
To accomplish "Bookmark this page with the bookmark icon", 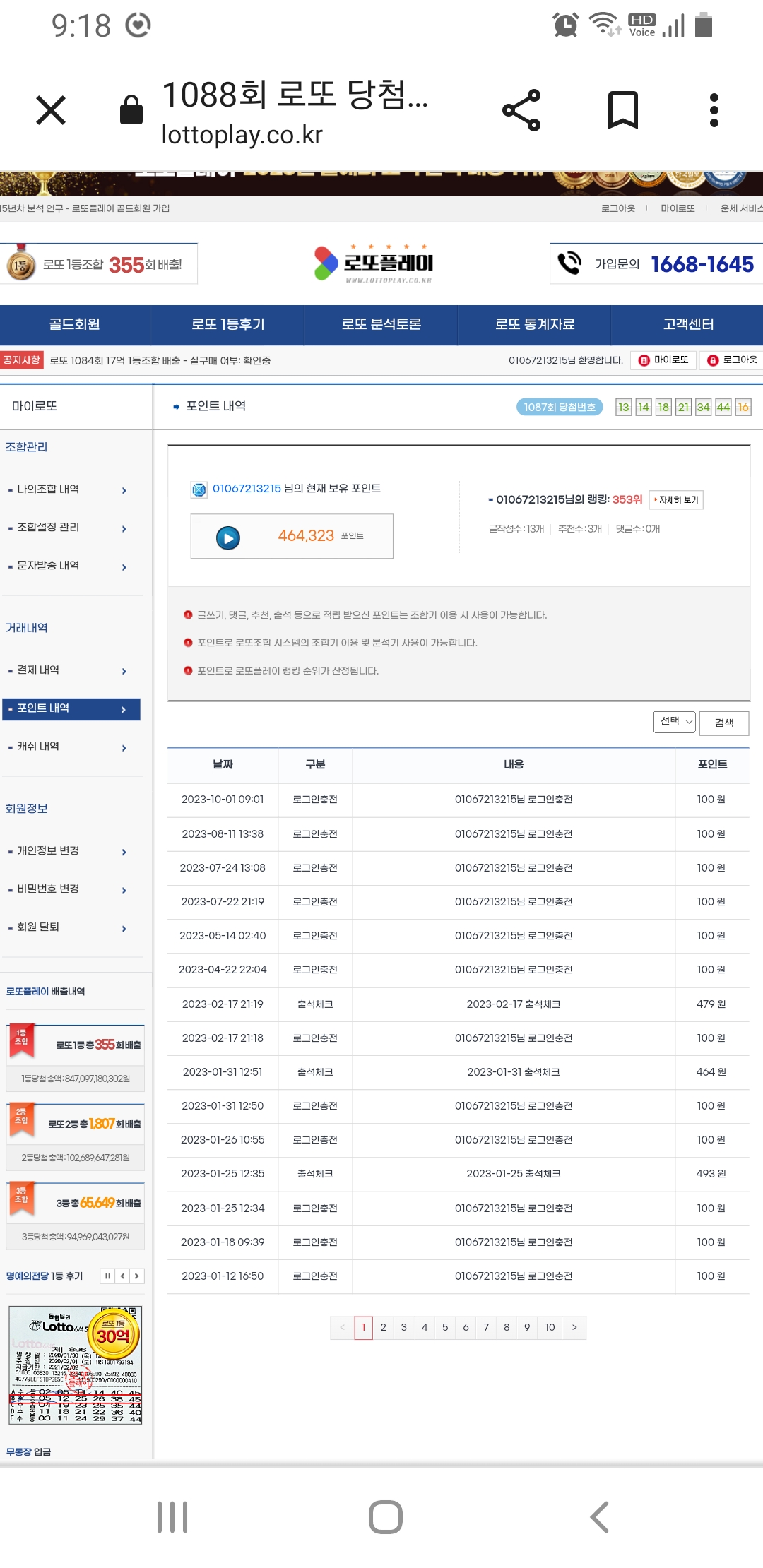I will pos(622,110).
